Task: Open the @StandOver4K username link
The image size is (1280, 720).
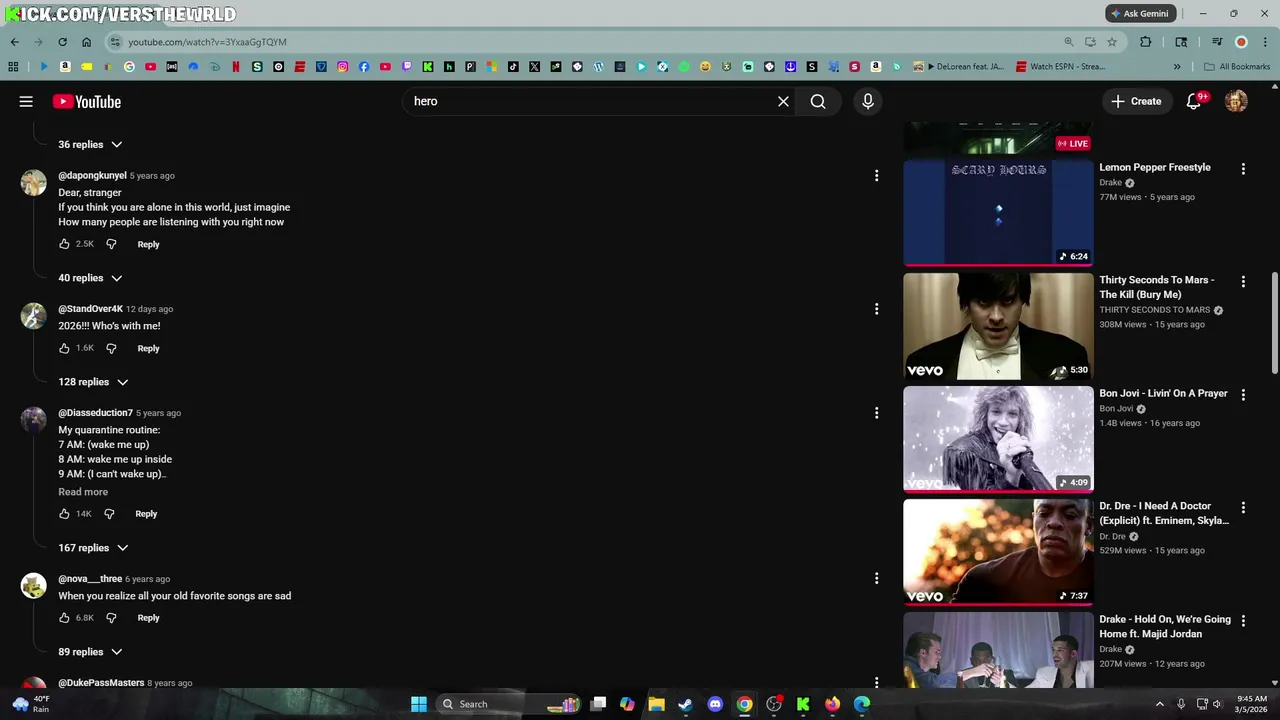Action: (x=90, y=309)
